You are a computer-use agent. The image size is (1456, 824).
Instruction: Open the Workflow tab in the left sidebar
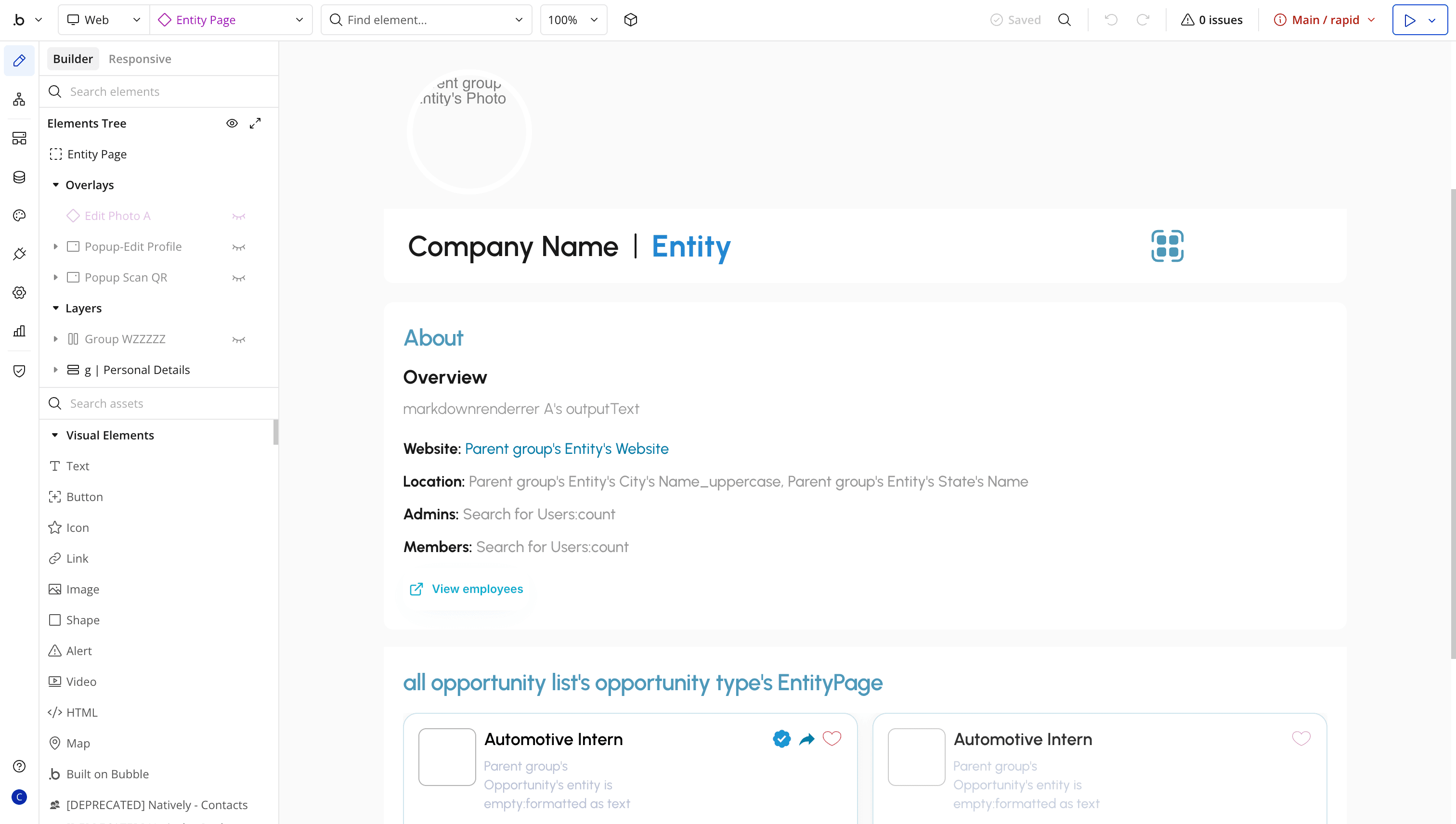[x=19, y=99]
